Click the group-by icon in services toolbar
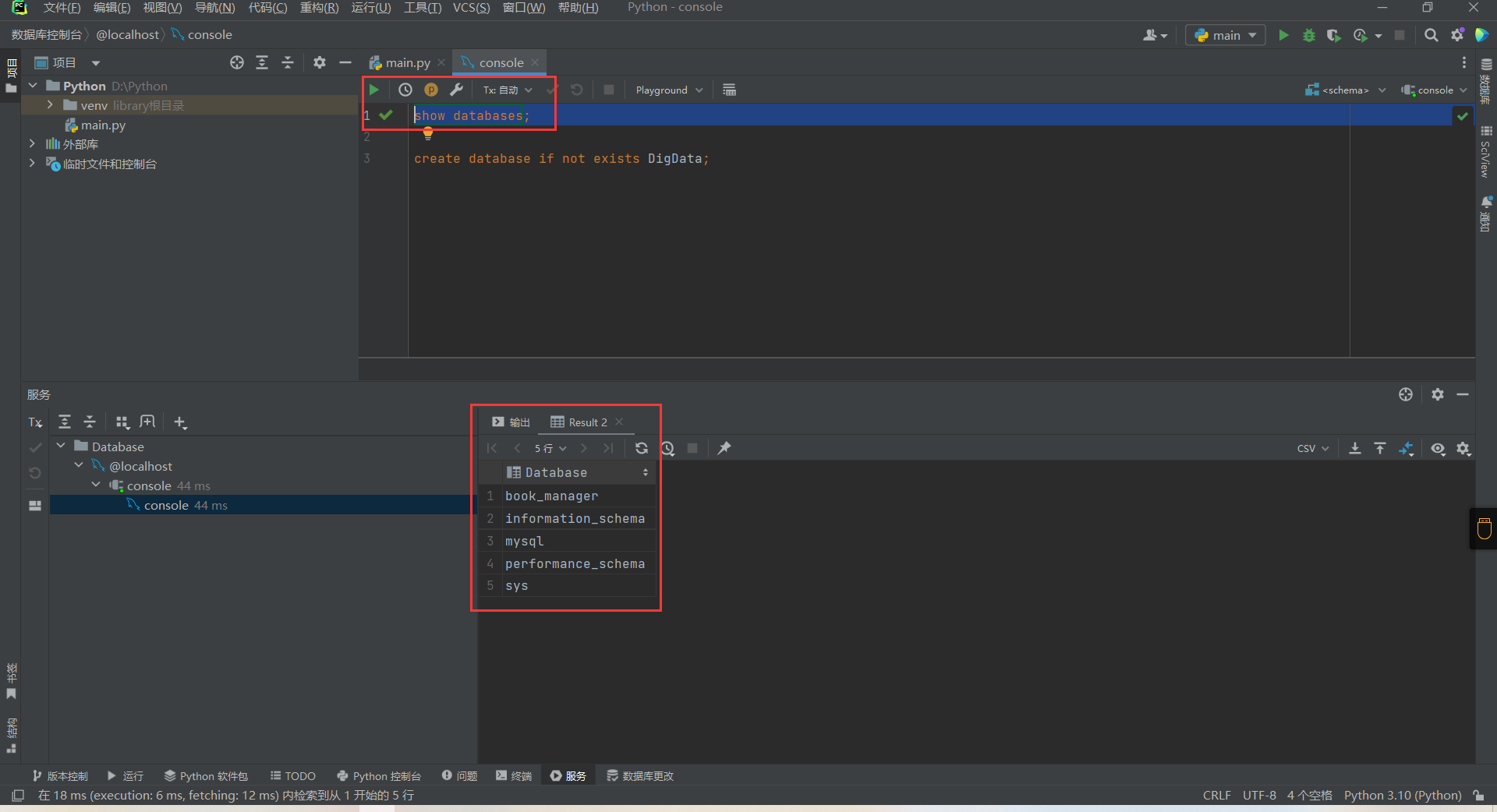This screenshot has height=812, width=1497. click(x=122, y=422)
